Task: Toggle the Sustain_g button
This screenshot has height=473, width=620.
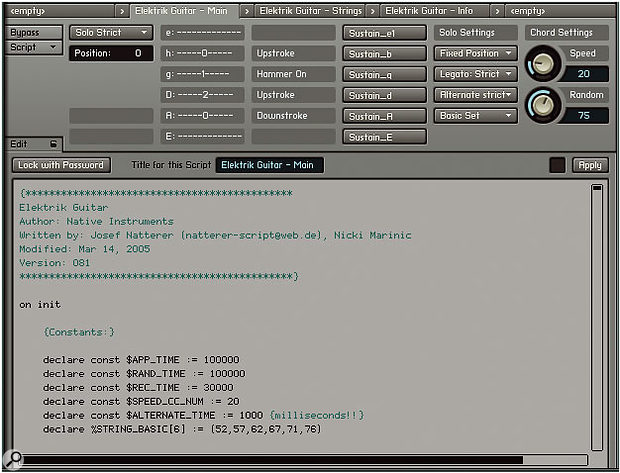Action: point(384,74)
